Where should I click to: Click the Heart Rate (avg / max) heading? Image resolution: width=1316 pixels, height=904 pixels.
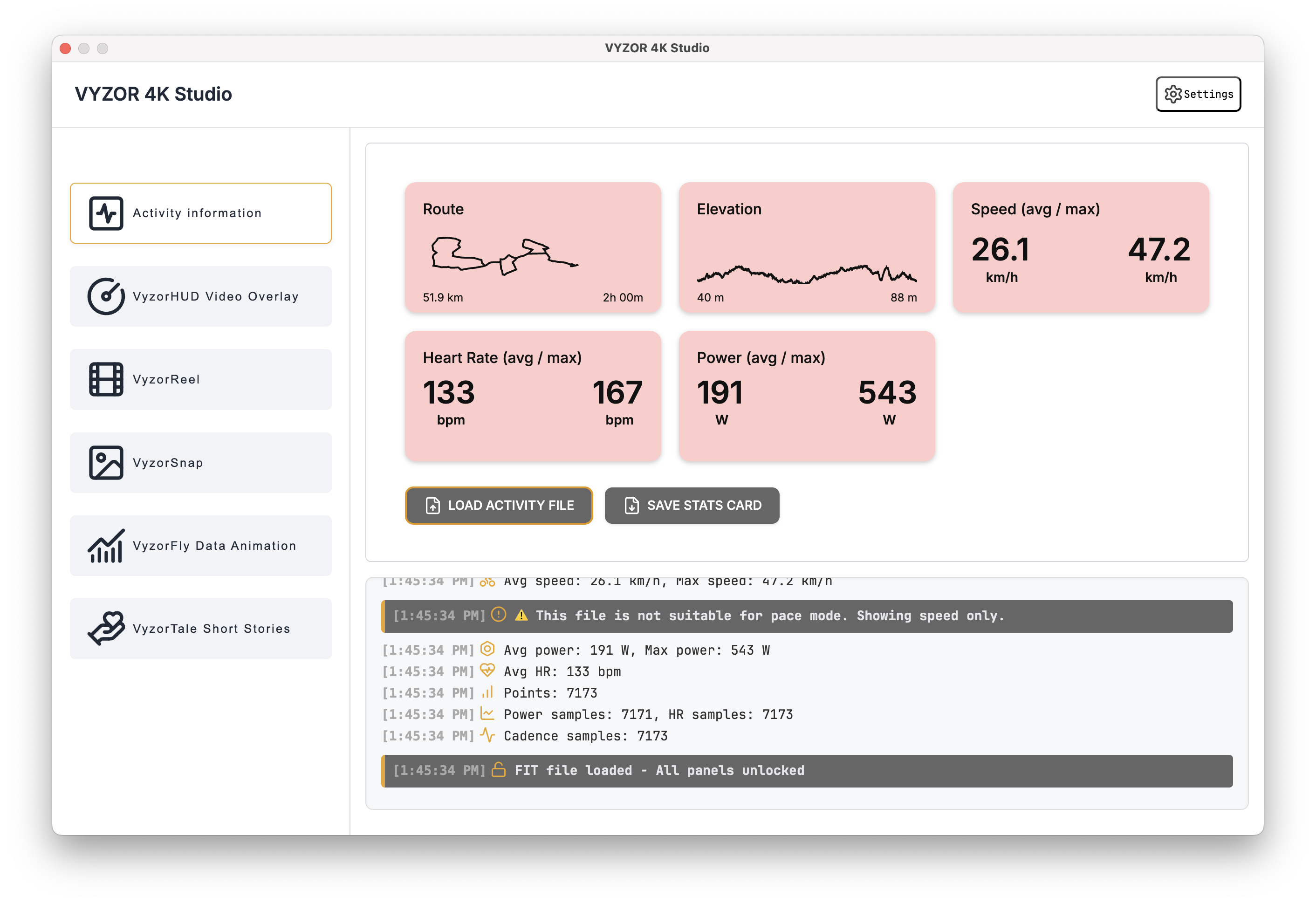pyautogui.click(x=502, y=358)
